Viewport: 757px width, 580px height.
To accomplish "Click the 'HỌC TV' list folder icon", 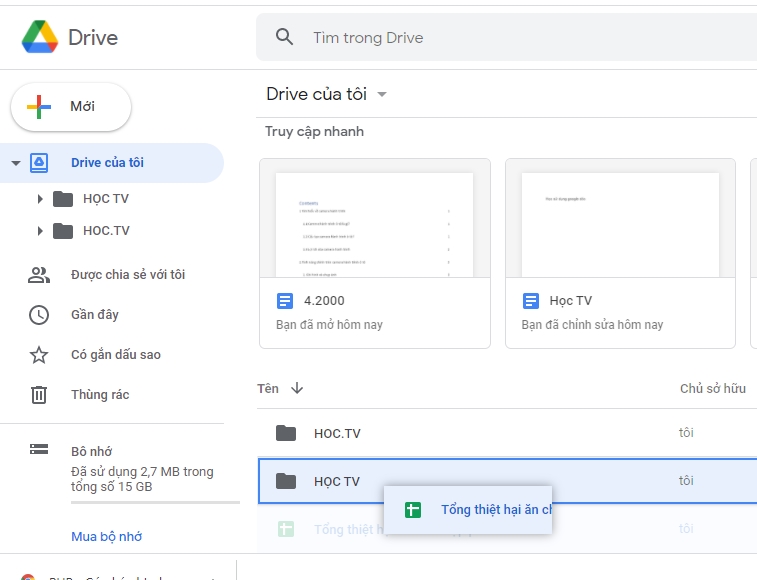I will click(286, 481).
